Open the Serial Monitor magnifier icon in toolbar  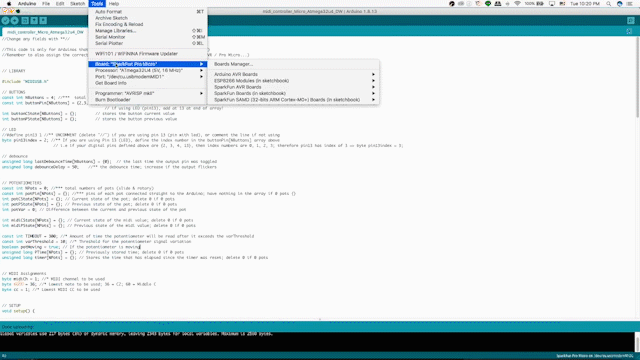(631, 20)
